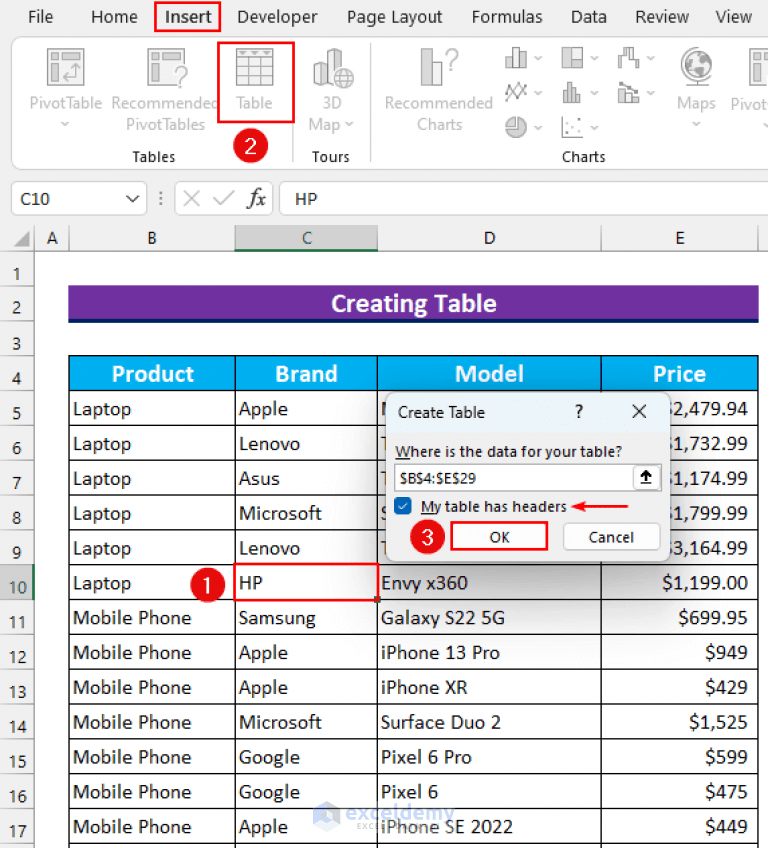Click the formula bar showing HP
Viewport: 768px width, 848px height.
523,199
